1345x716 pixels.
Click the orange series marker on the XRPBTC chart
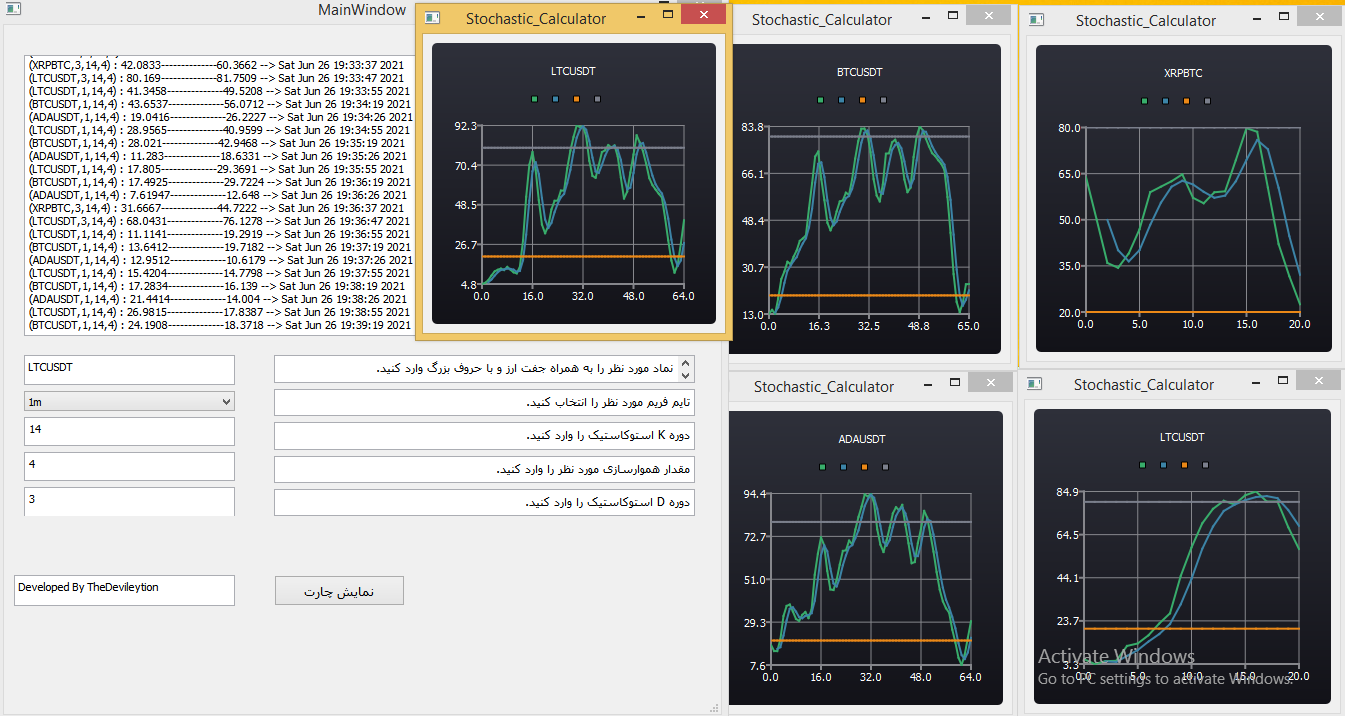point(1186,102)
